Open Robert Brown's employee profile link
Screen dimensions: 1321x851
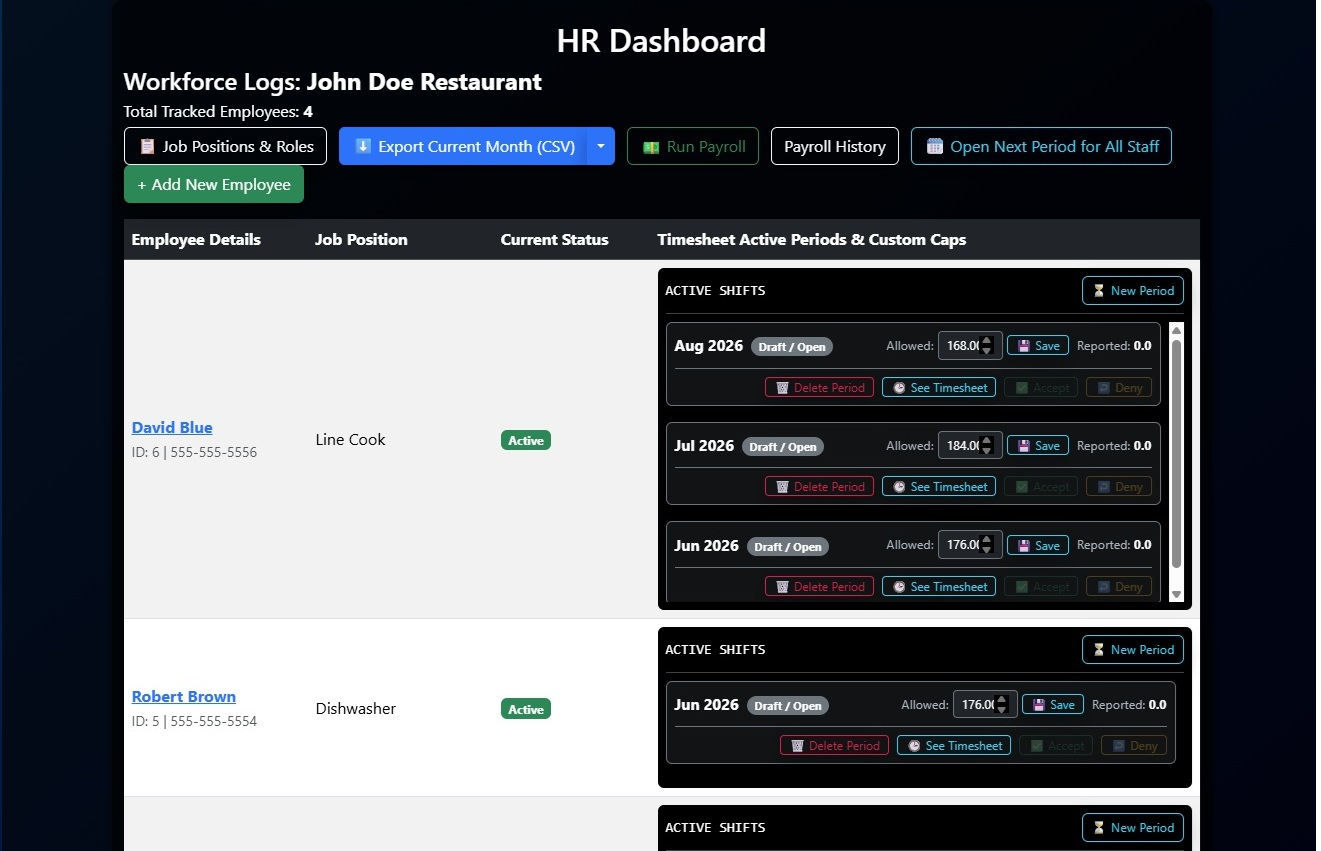tap(184, 696)
